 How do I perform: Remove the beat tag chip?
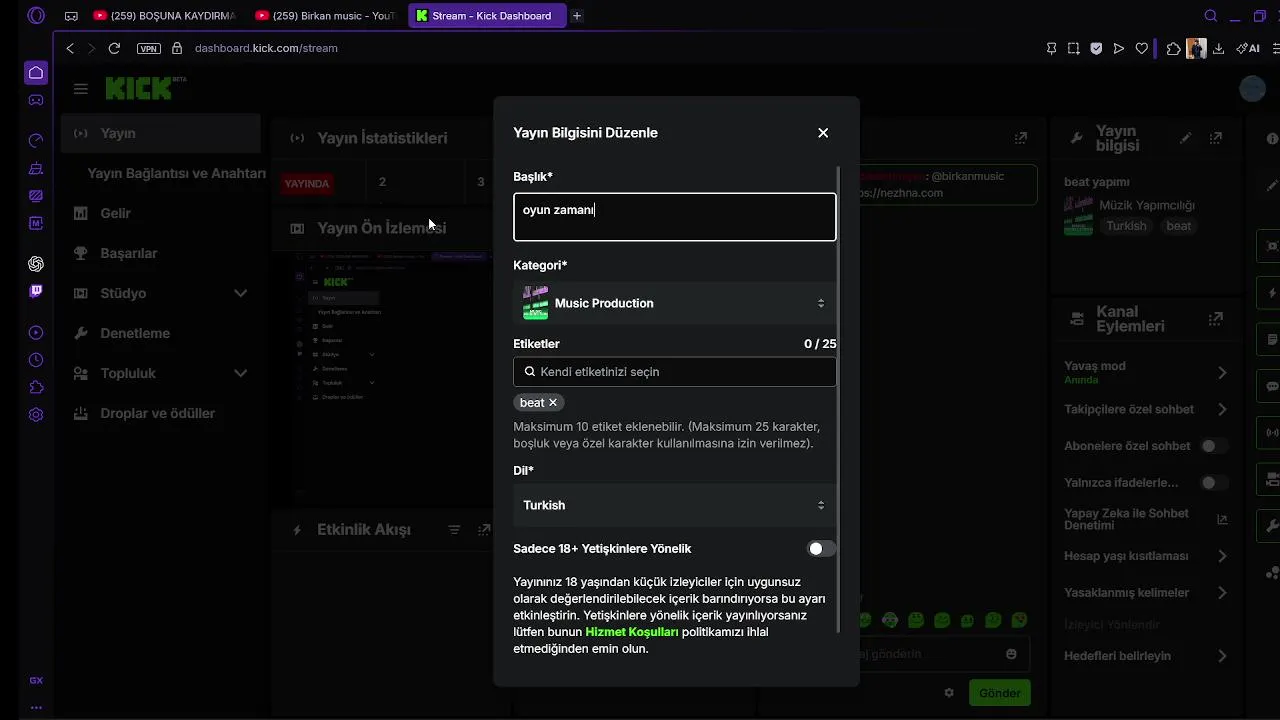(553, 402)
